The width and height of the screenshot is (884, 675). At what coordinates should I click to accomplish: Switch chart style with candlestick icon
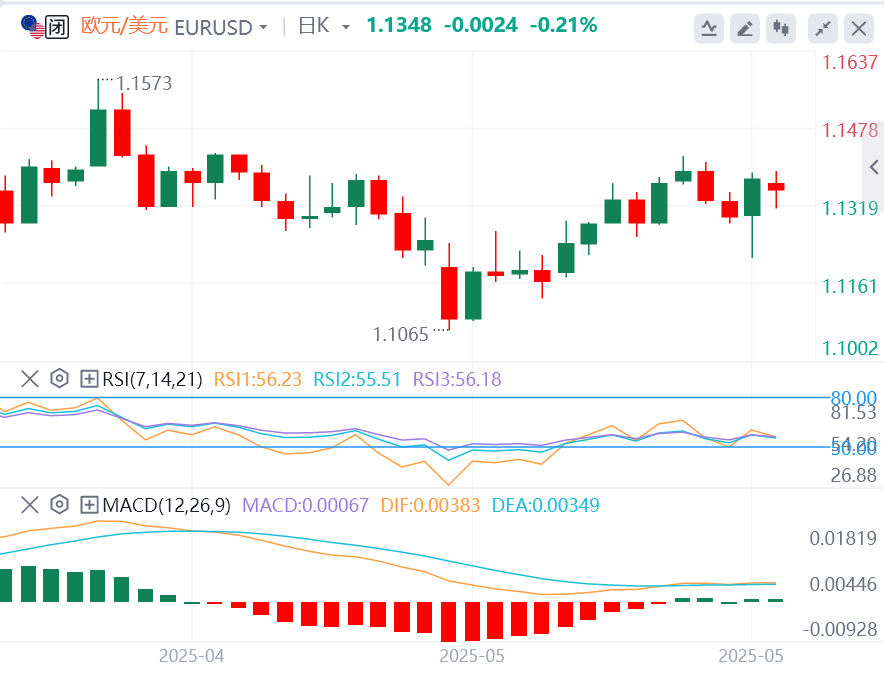click(781, 28)
